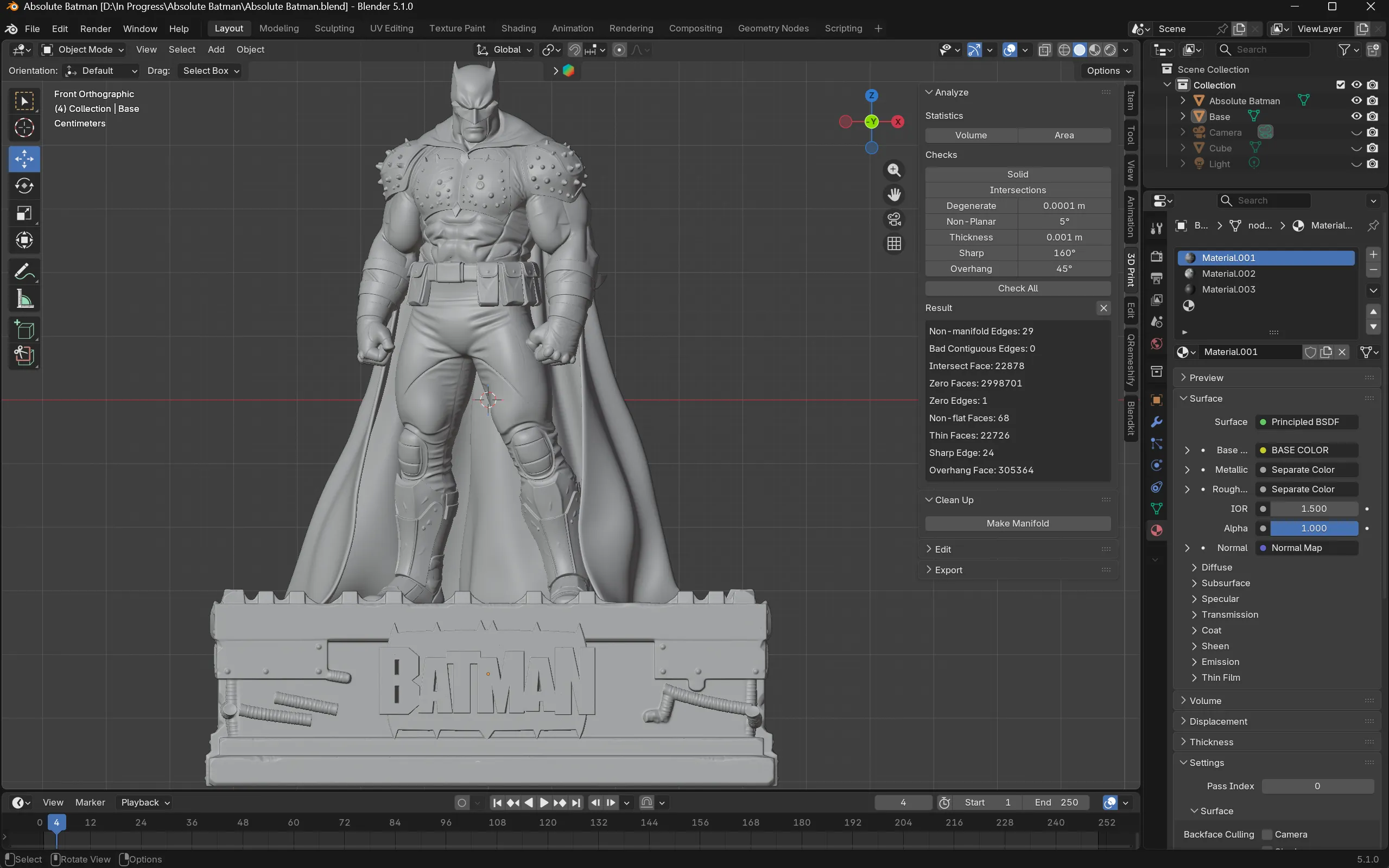The image size is (1389, 868).
Task: Run the Solid check
Action: [x=1018, y=174]
